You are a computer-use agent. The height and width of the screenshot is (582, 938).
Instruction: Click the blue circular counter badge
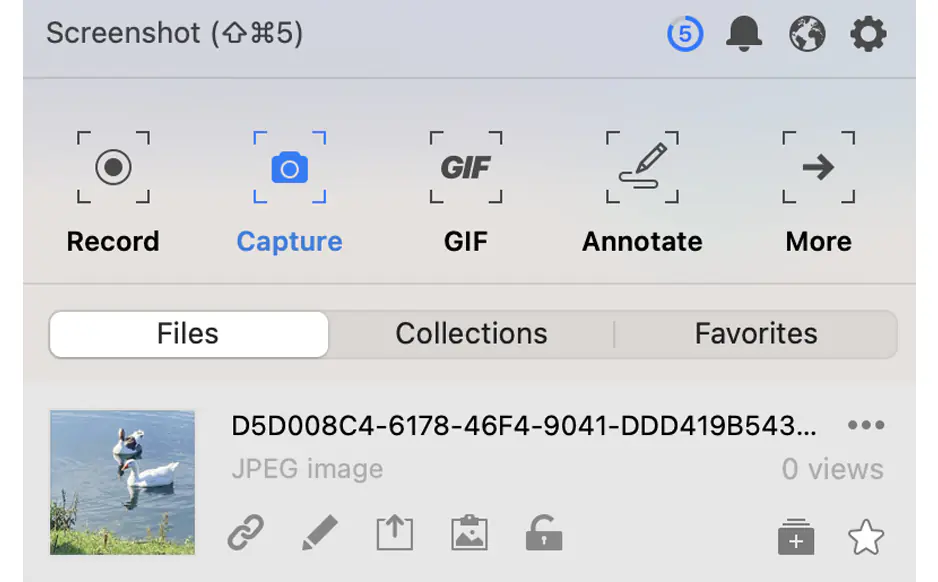click(685, 35)
